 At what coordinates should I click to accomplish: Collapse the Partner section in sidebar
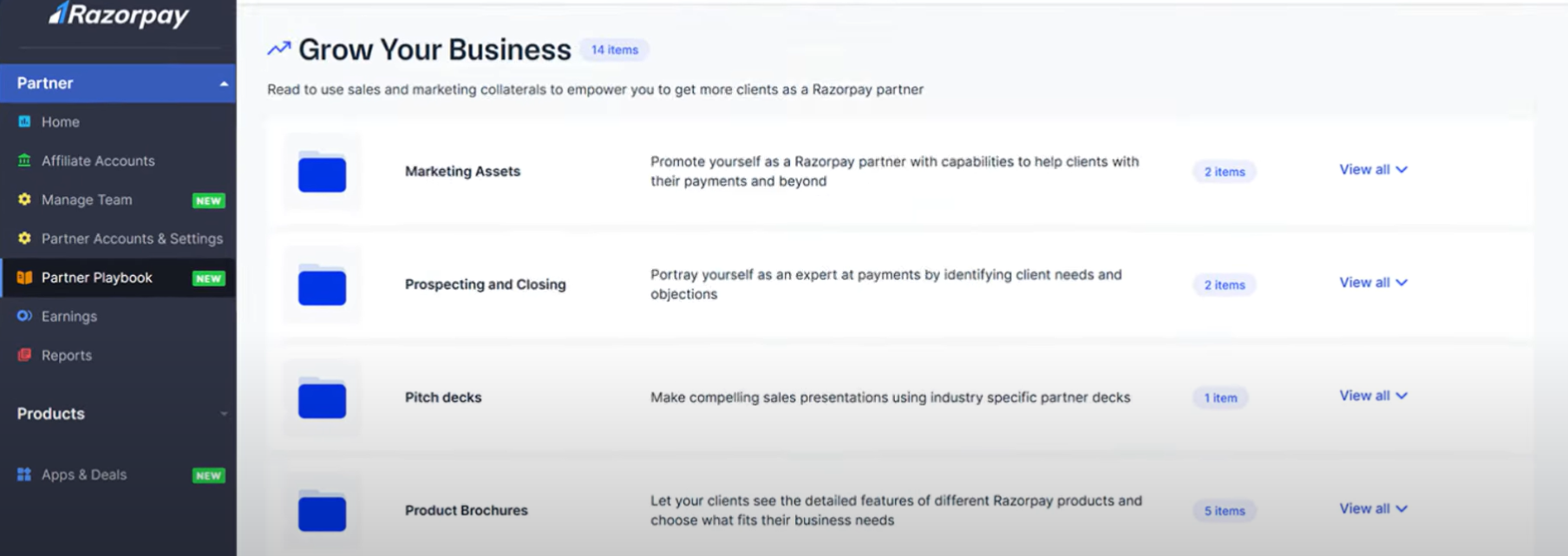(224, 83)
